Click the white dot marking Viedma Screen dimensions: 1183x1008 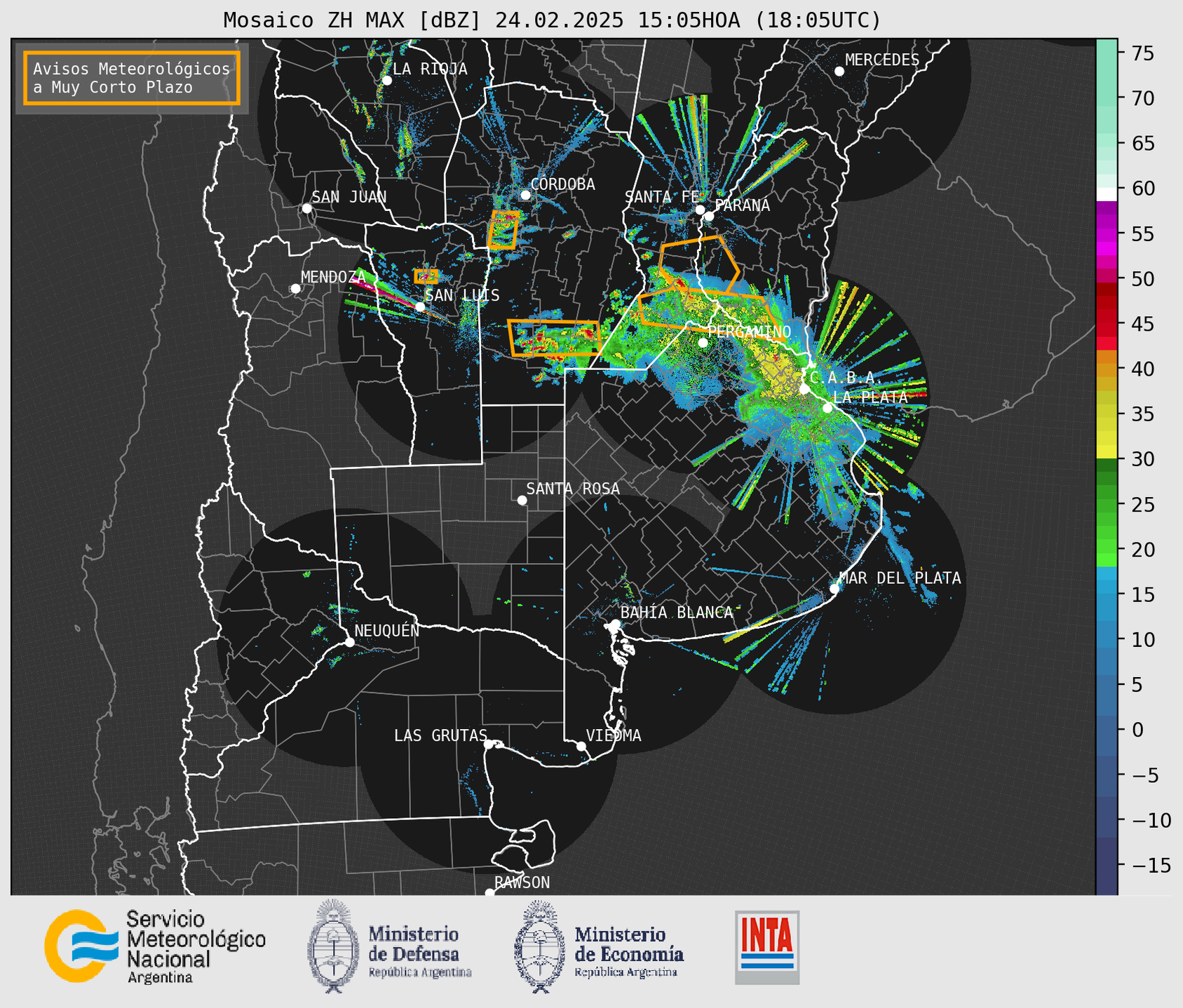click(581, 746)
